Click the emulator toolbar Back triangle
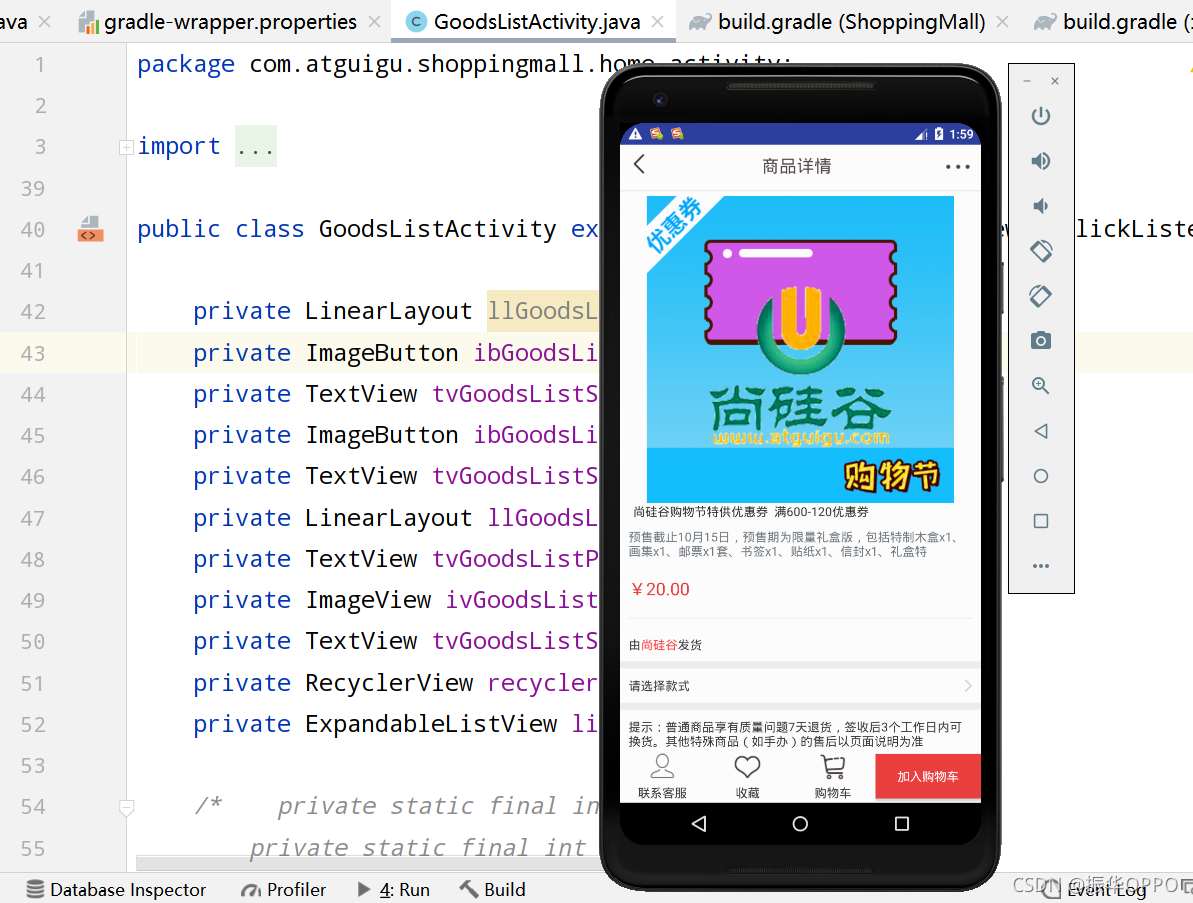 (1041, 431)
